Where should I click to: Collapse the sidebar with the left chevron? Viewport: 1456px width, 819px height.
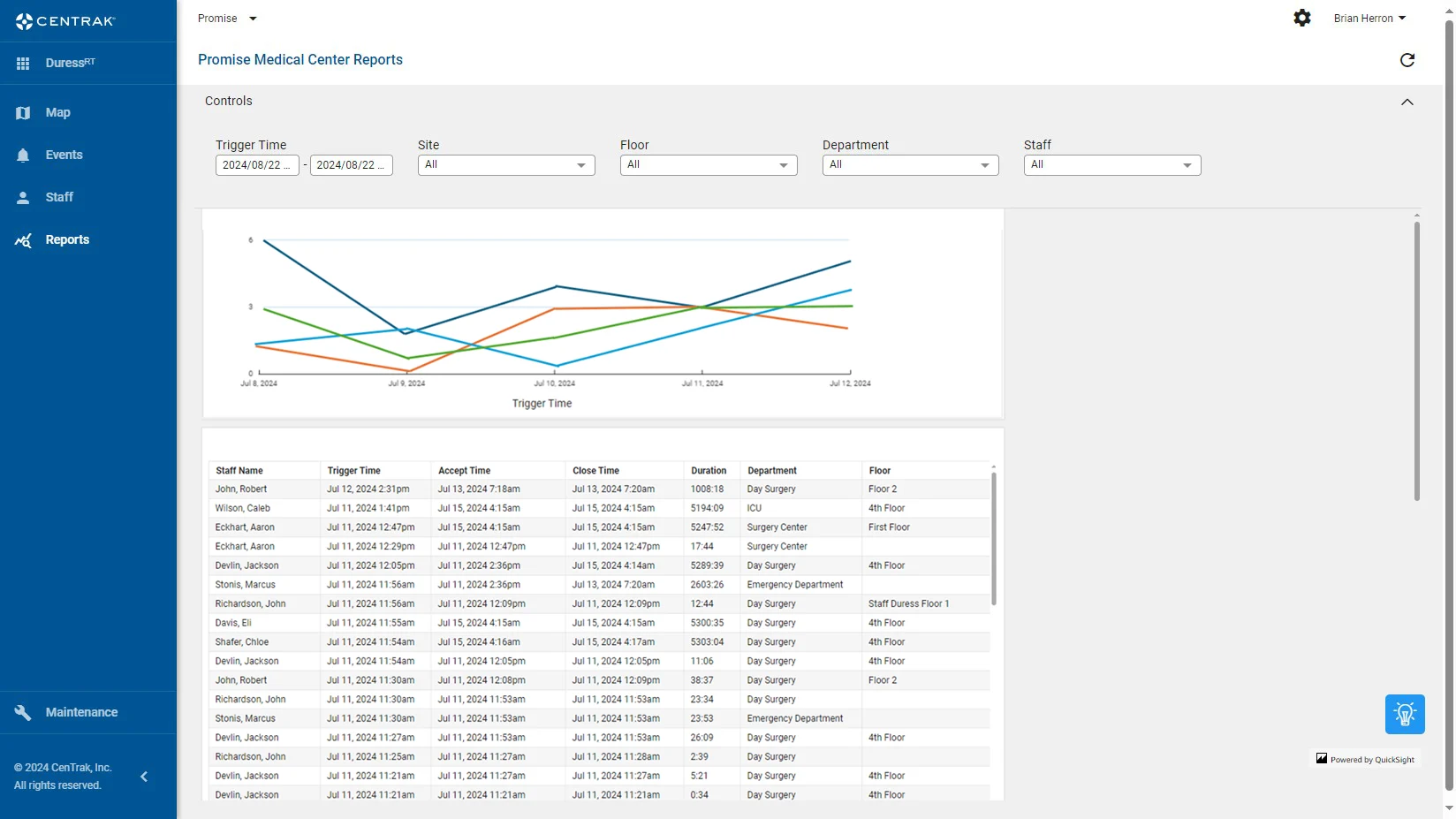(x=145, y=777)
